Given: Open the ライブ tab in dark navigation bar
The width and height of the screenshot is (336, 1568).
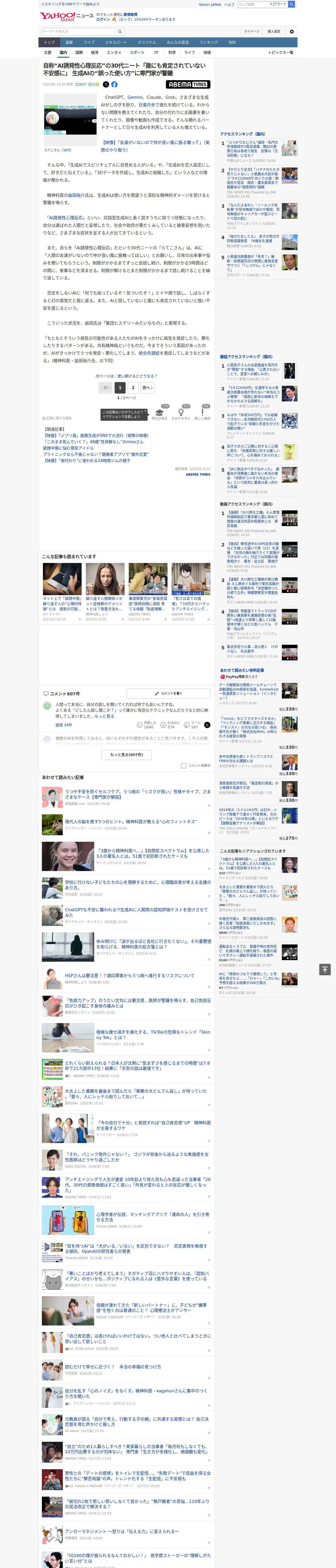Looking at the screenshot, I should tap(89, 42).
